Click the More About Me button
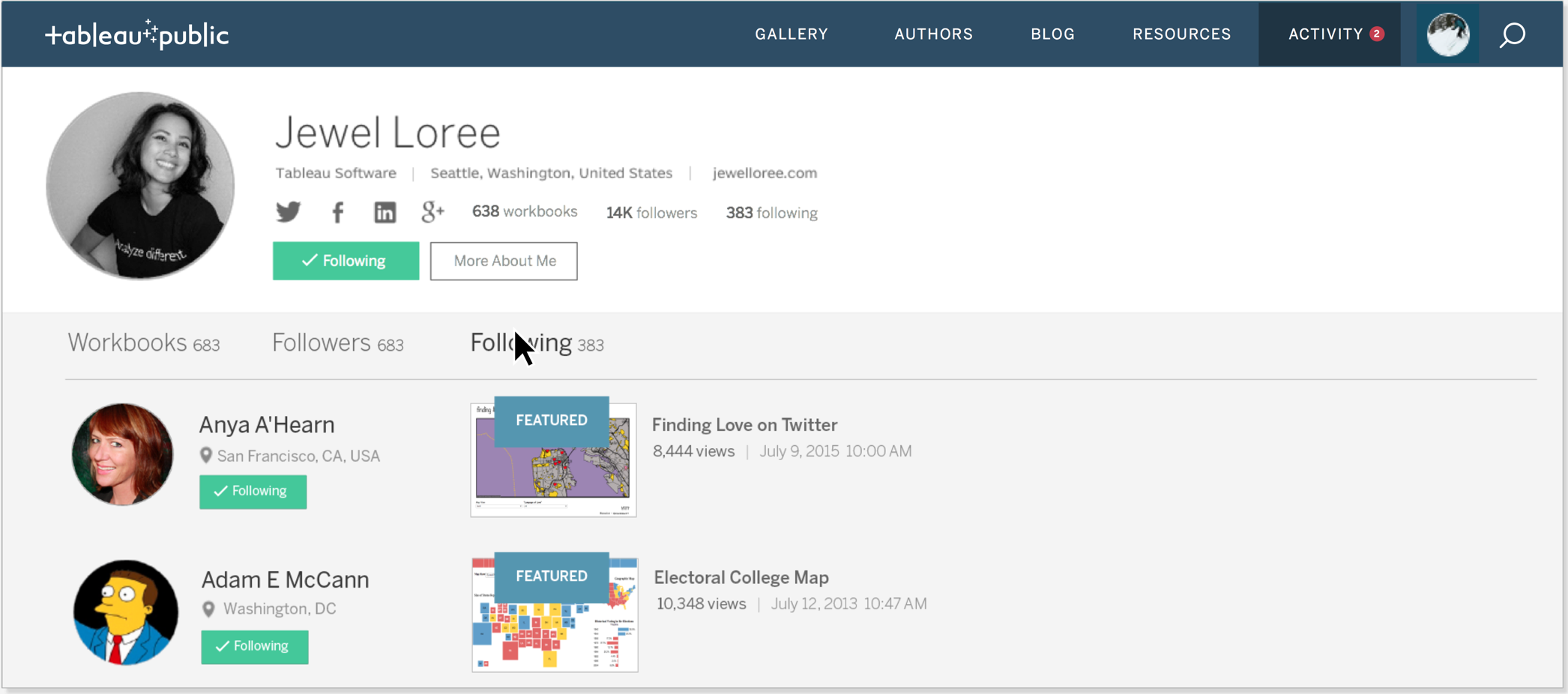Image resolution: width=1568 pixels, height=694 pixels. (x=504, y=261)
